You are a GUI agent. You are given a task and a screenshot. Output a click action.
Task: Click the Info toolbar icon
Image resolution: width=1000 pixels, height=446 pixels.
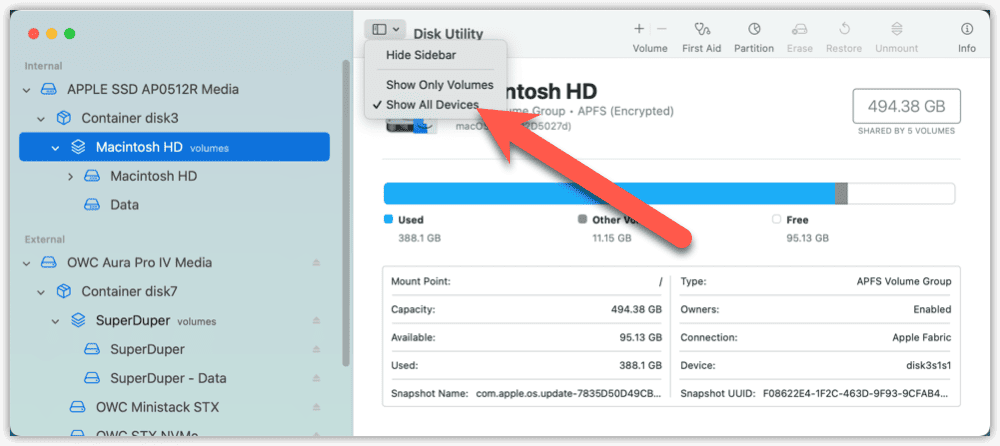tap(966, 30)
